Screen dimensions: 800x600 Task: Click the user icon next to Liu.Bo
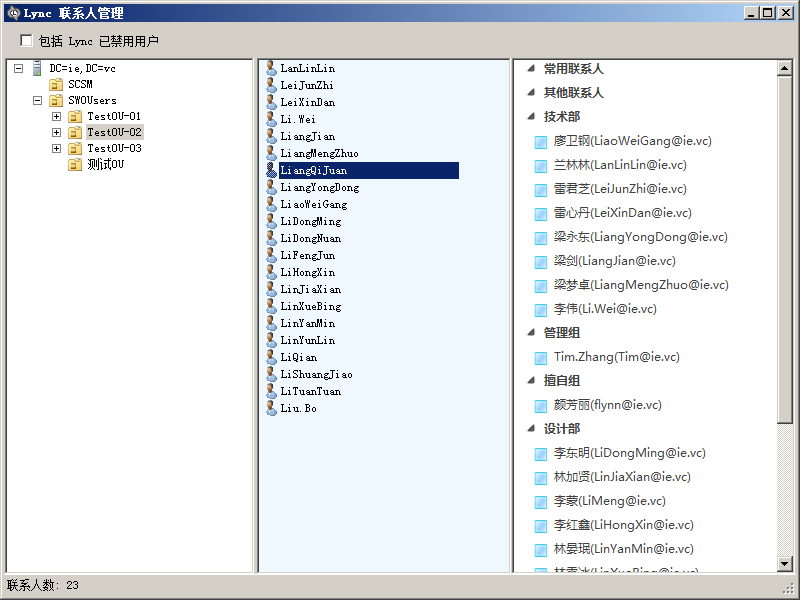(x=271, y=408)
